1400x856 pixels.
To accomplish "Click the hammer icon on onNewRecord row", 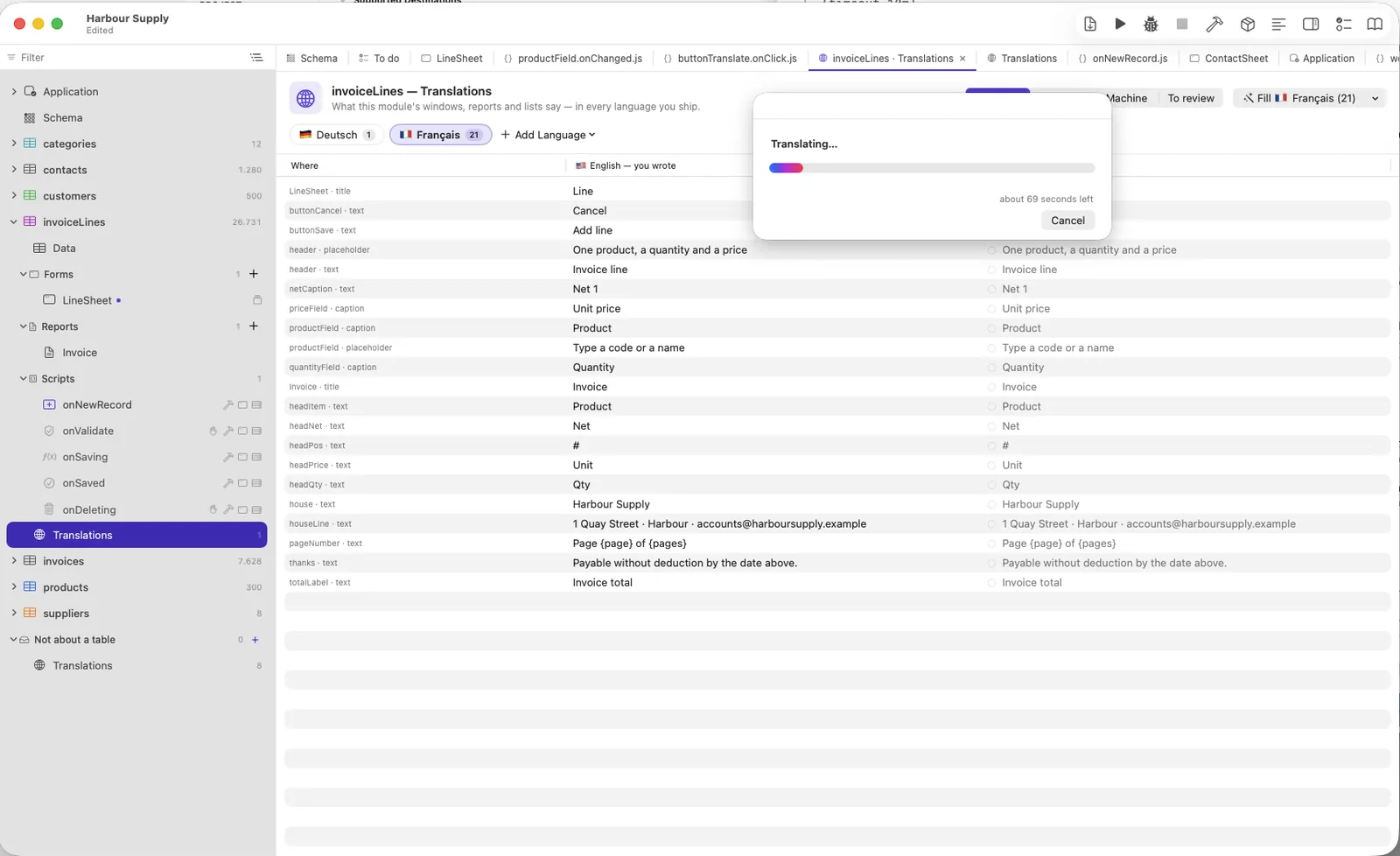I will tap(228, 405).
